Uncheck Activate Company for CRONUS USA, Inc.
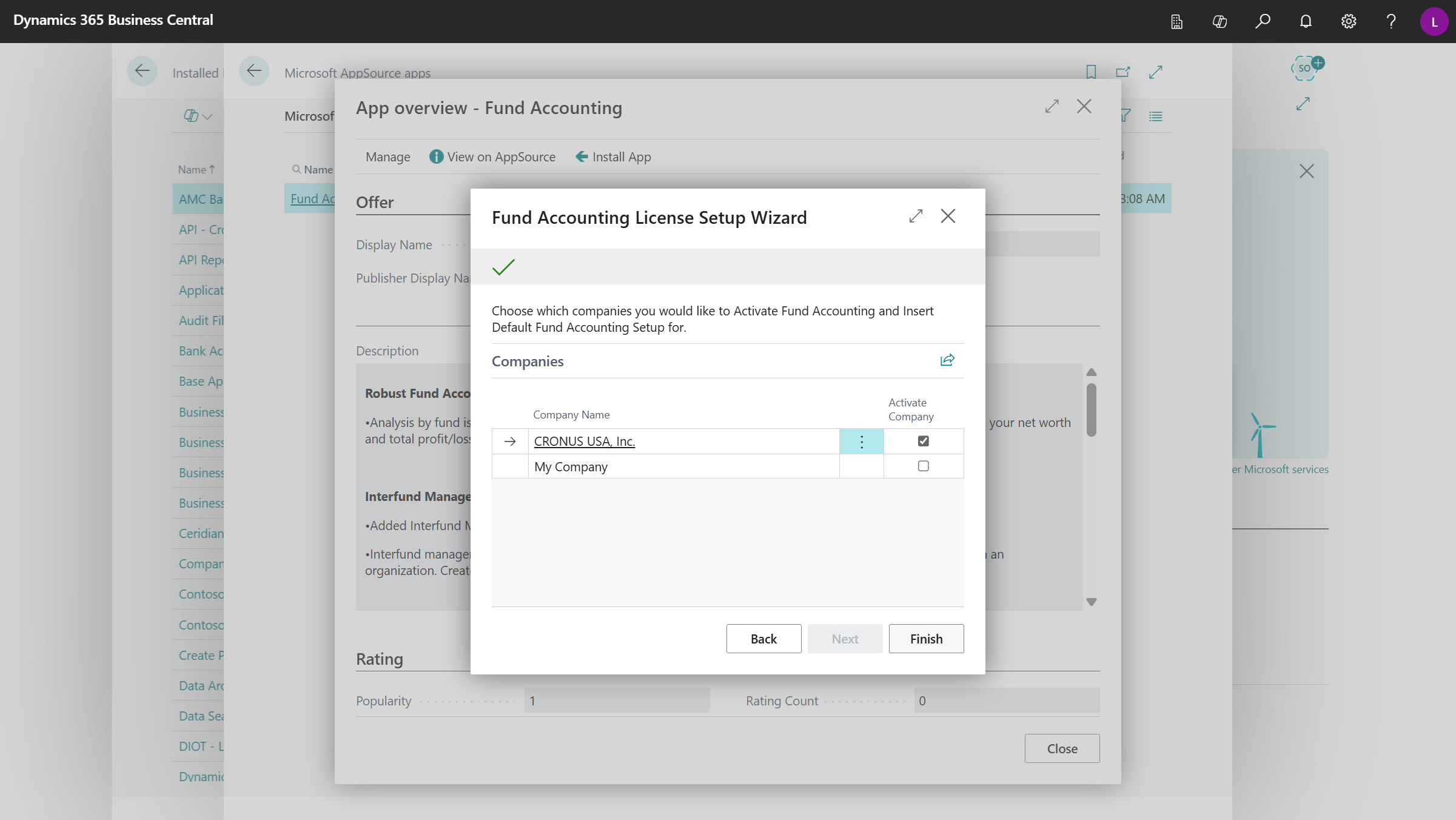 tap(923, 441)
